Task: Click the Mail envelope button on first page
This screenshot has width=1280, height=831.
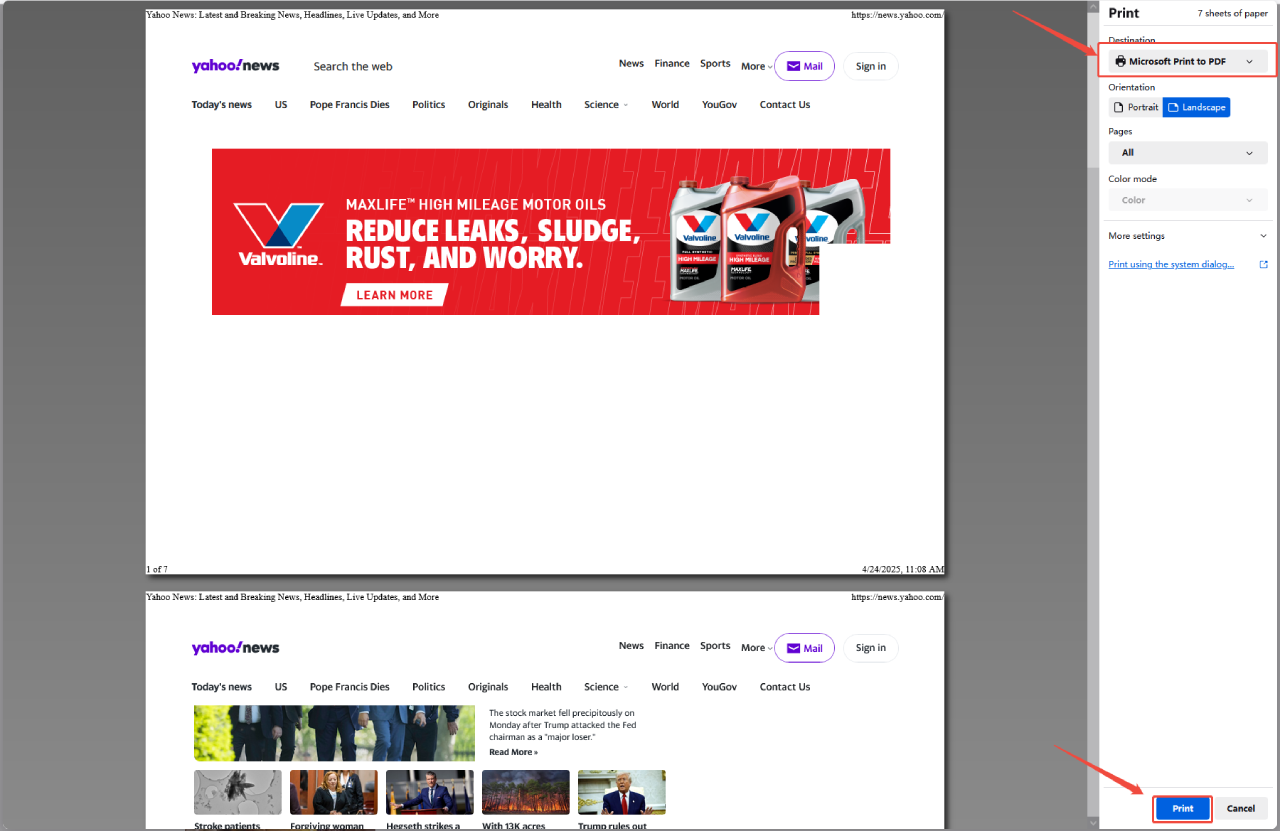Action: point(804,66)
